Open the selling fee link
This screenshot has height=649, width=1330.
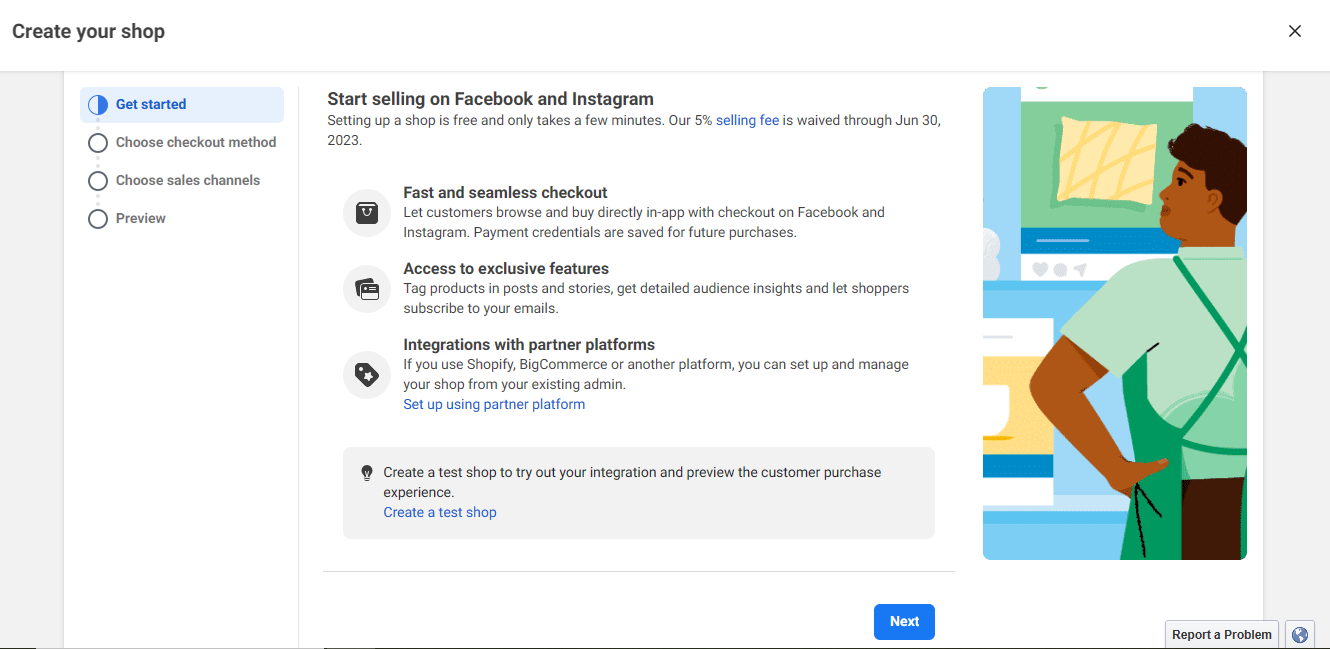(x=747, y=120)
